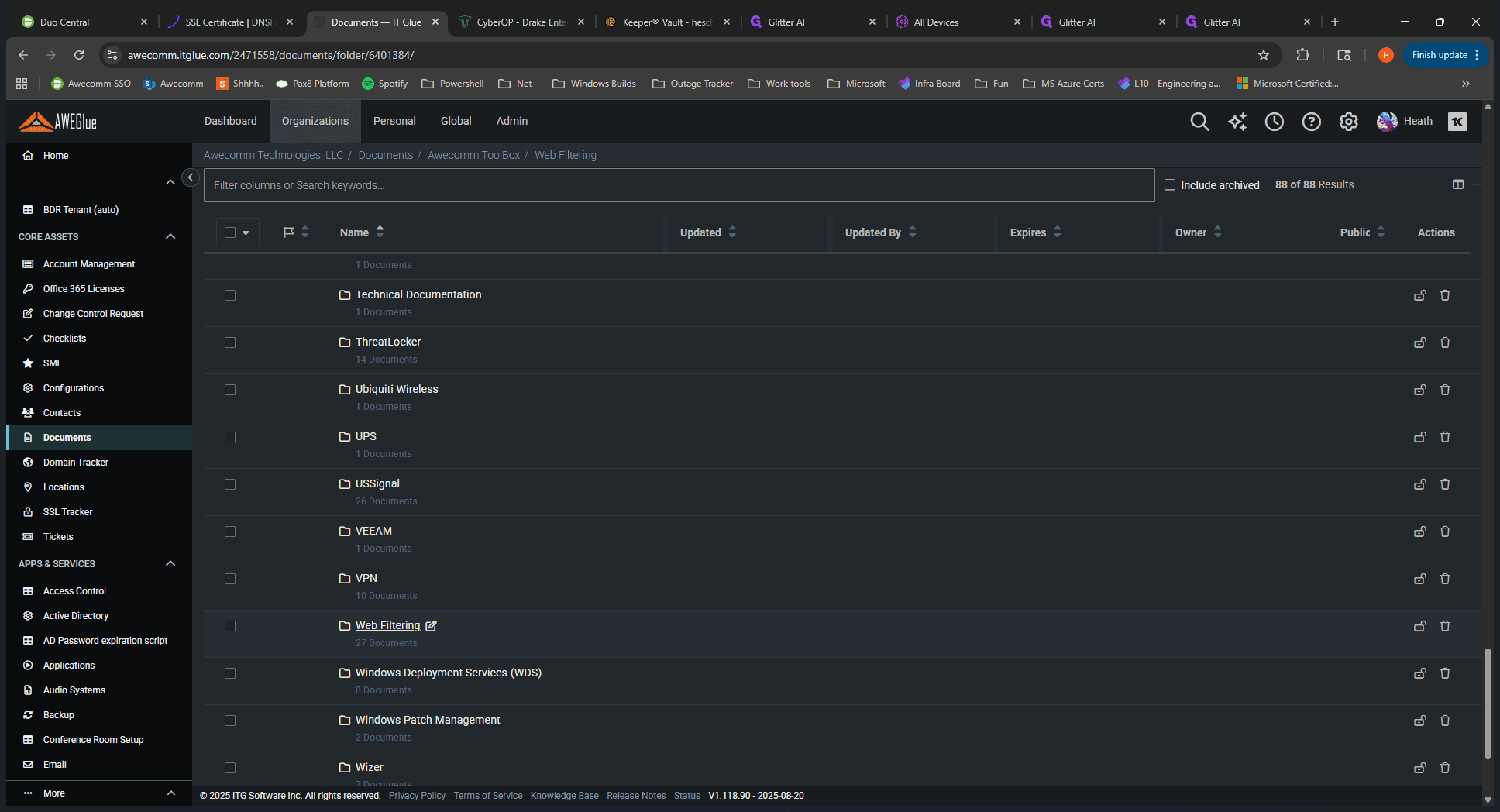Sort the table by Updated By column
Image resolution: width=1500 pixels, height=812 pixels.
(881, 232)
